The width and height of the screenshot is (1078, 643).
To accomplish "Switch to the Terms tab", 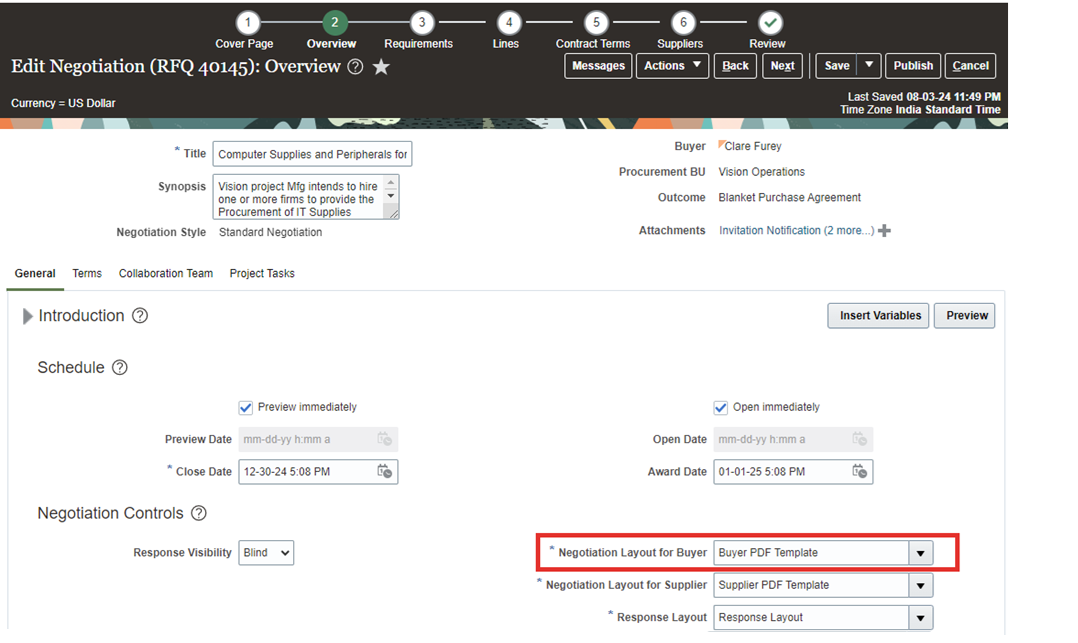I will 87,274.
